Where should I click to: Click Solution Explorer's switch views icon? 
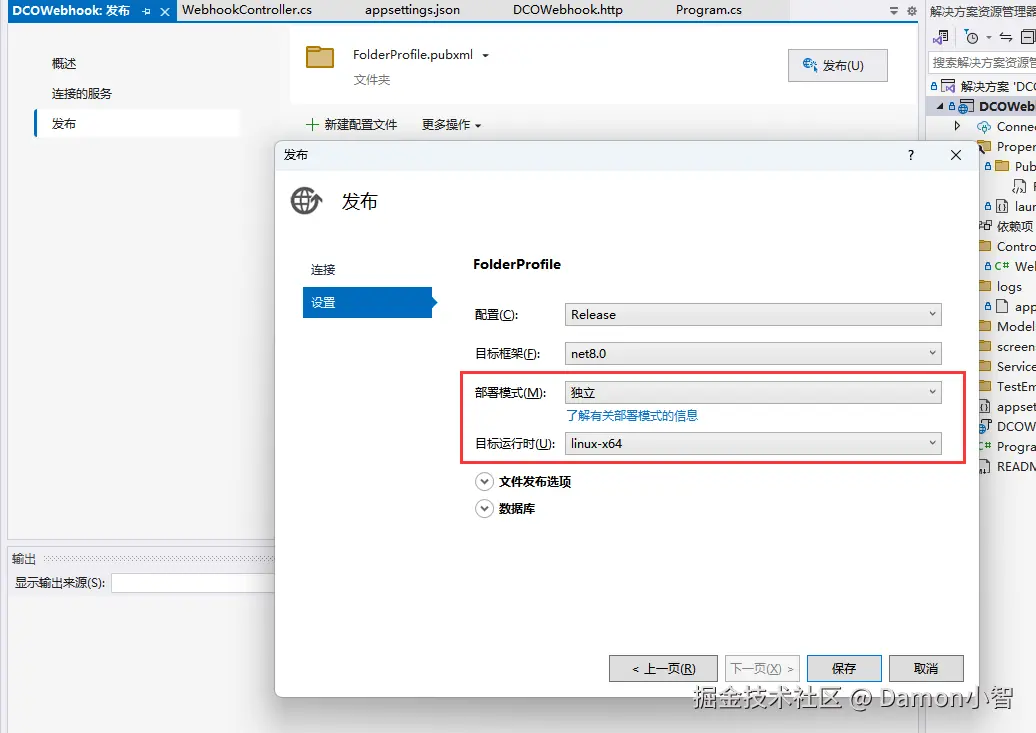click(x=941, y=37)
